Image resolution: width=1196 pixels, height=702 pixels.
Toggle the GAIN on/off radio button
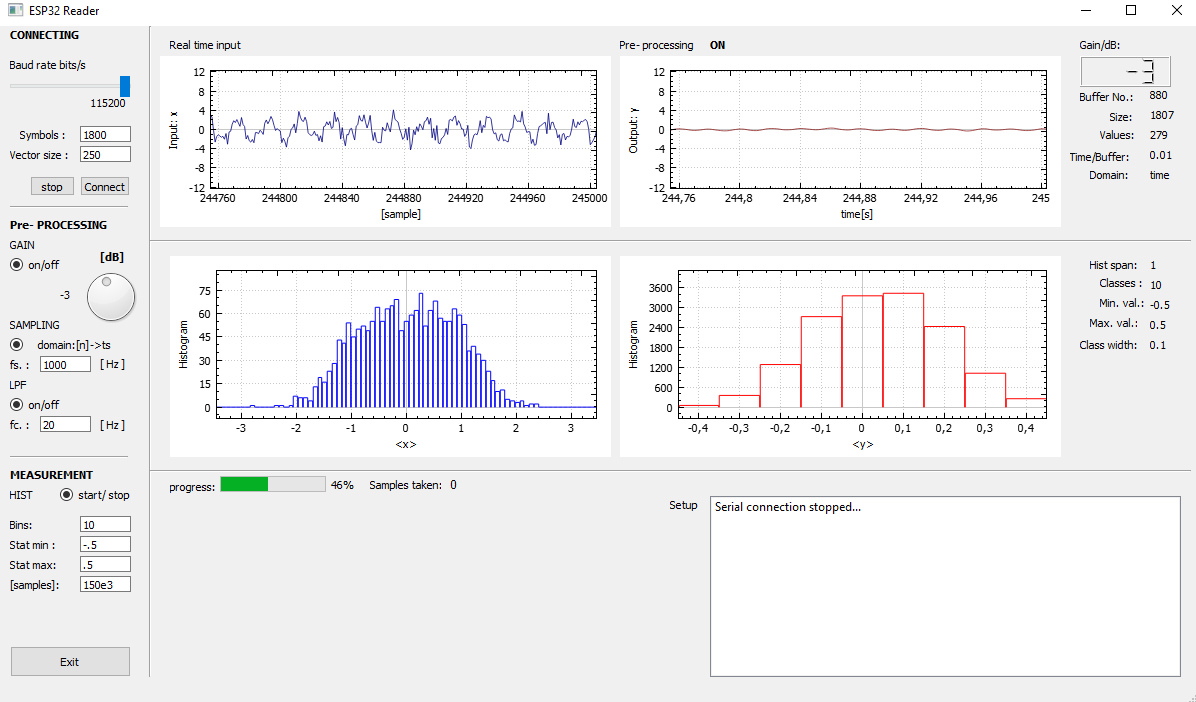16,265
